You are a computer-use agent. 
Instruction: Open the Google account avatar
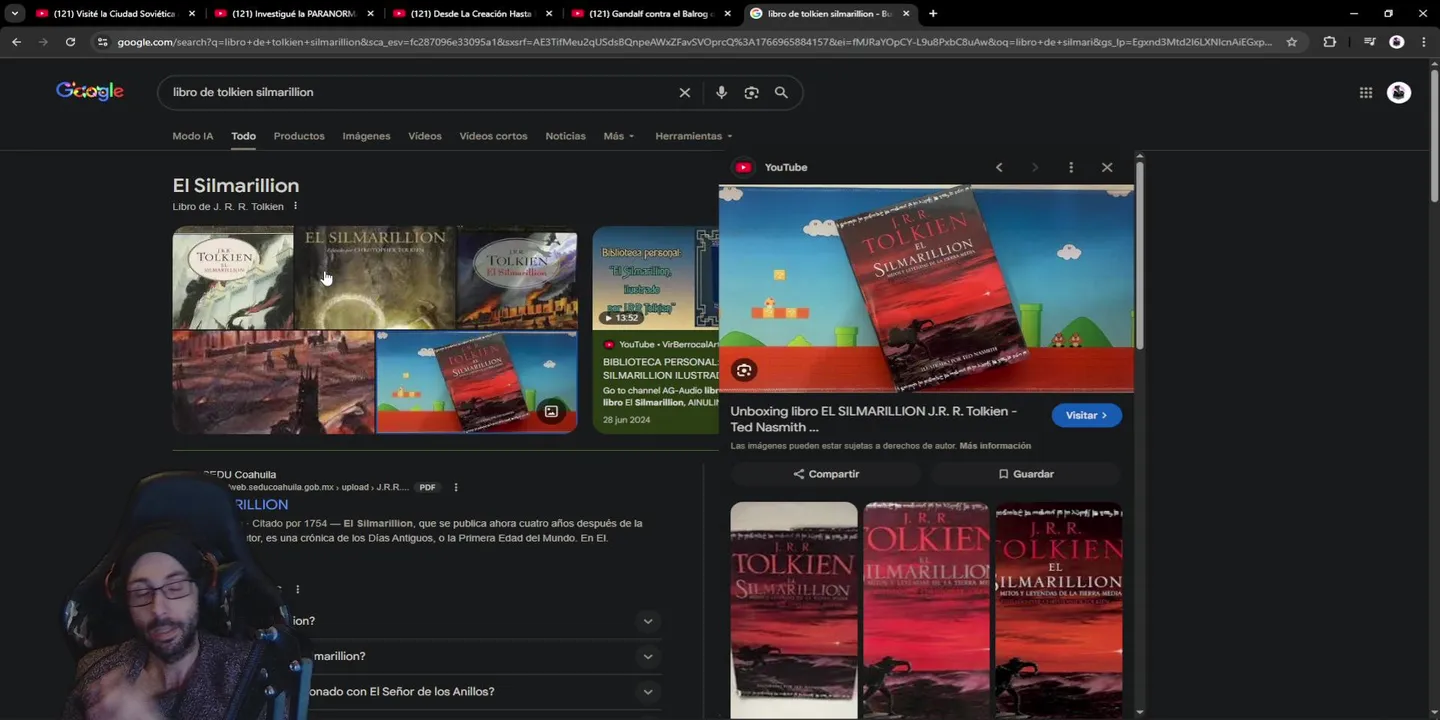tap(1399, 92)
